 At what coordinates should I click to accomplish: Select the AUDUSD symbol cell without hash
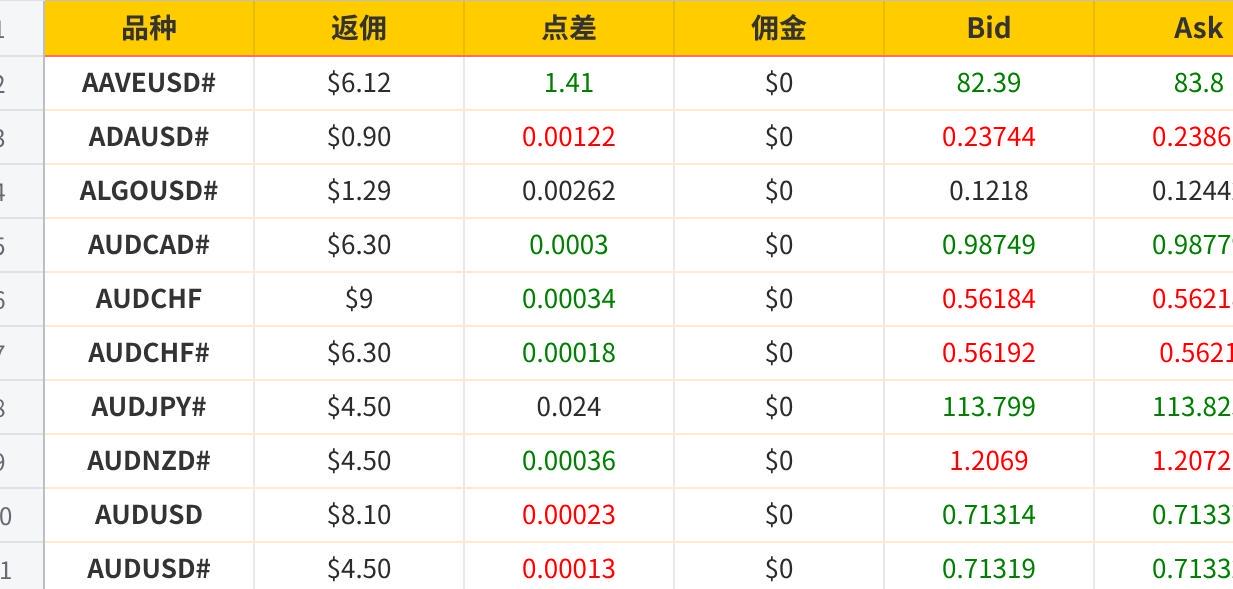[x=149, y=515]
